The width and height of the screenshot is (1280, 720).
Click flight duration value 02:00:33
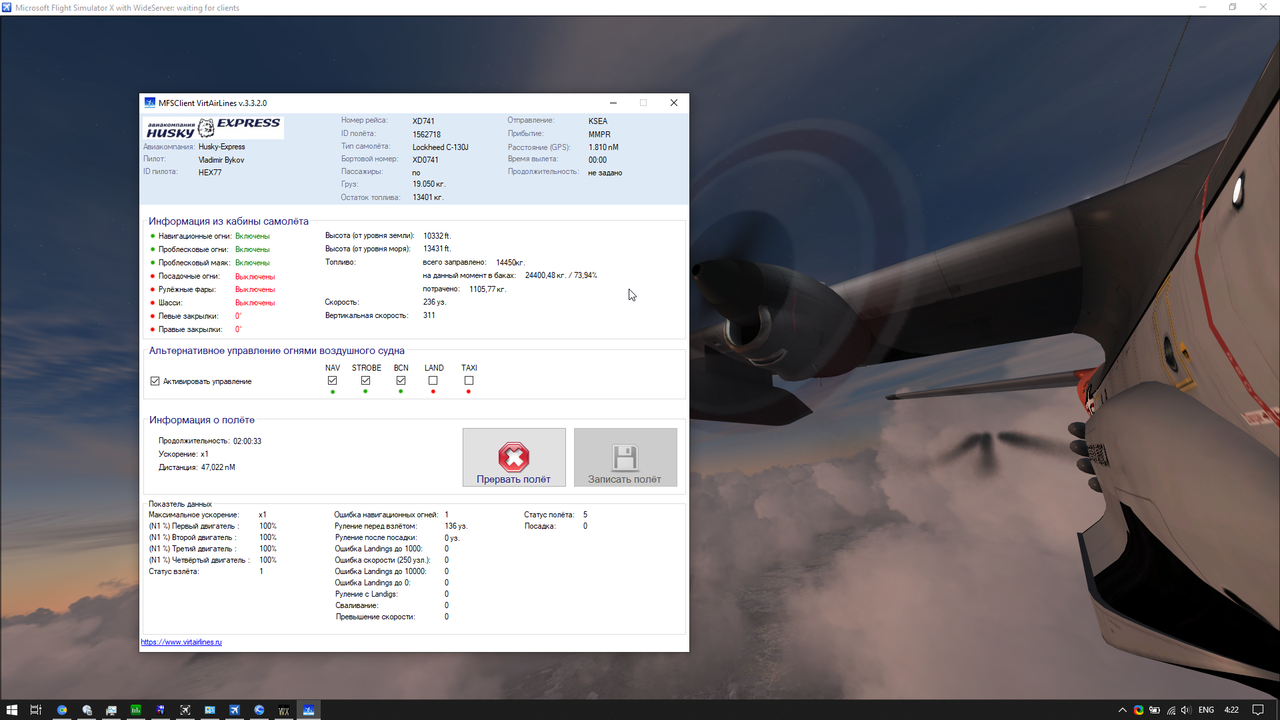(x=247, y=441)
